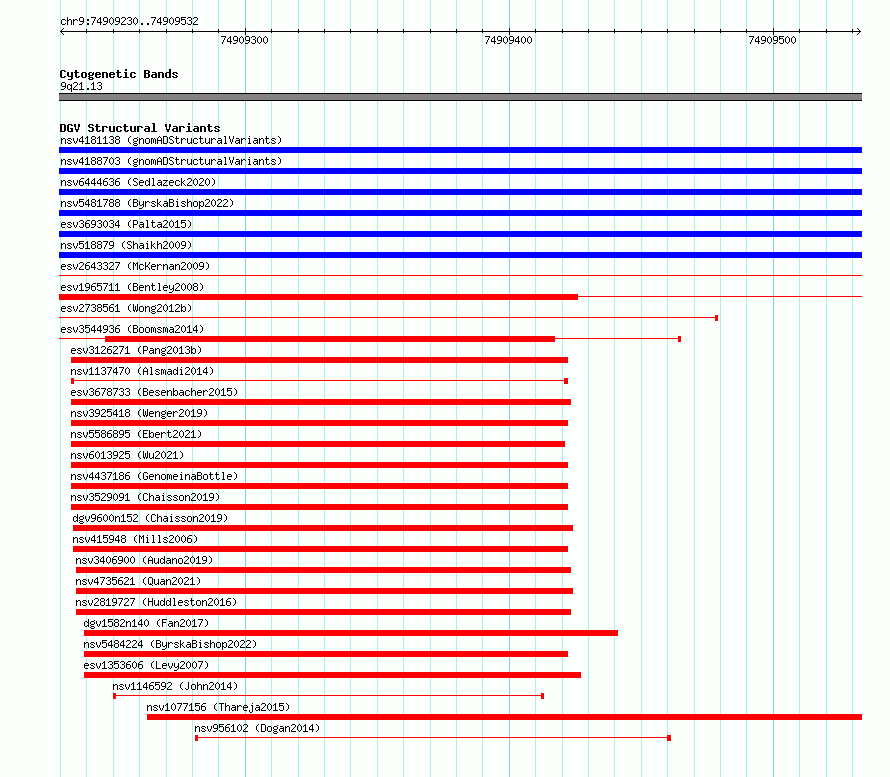The width and height of the screenshot is (890, 777).
Task: Click ruler position 74909500
Action: pyautogui.click(x=773, y=40)
